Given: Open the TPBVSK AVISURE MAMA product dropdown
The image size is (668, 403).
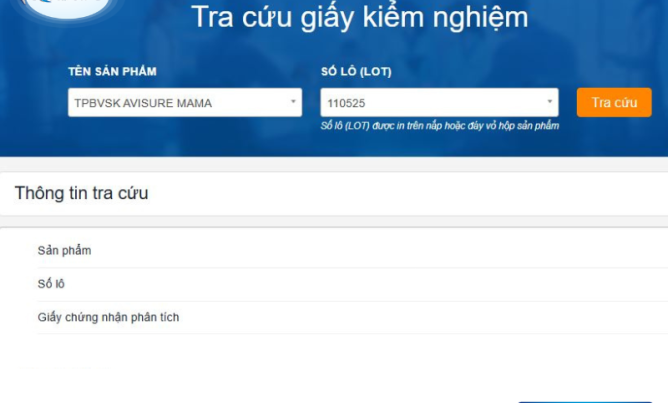Looking at the screenshot, I should coord(185,102).
